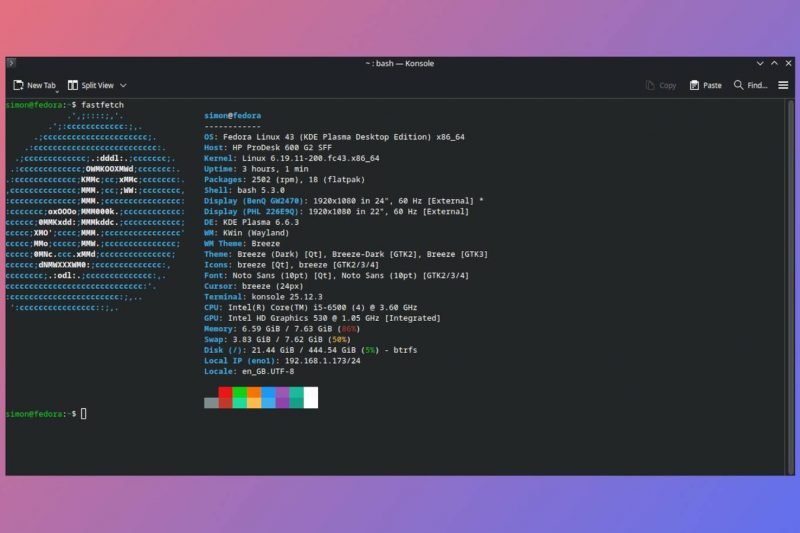
Task: Expand the New Tab profile dropdown arrow
Action: (58, 90)
